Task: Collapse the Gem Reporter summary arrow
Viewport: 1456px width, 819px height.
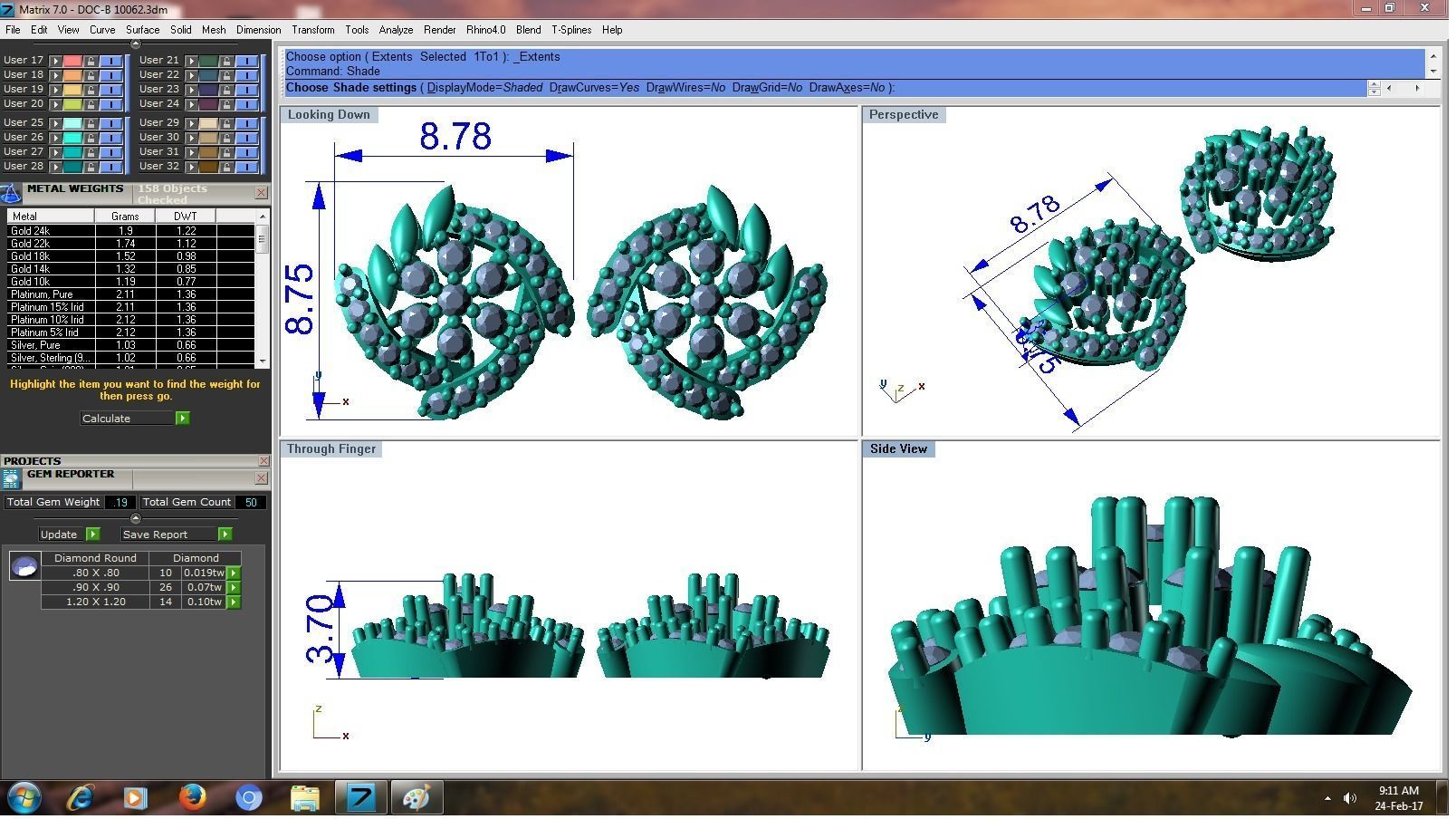Action: tap(136, 521)
